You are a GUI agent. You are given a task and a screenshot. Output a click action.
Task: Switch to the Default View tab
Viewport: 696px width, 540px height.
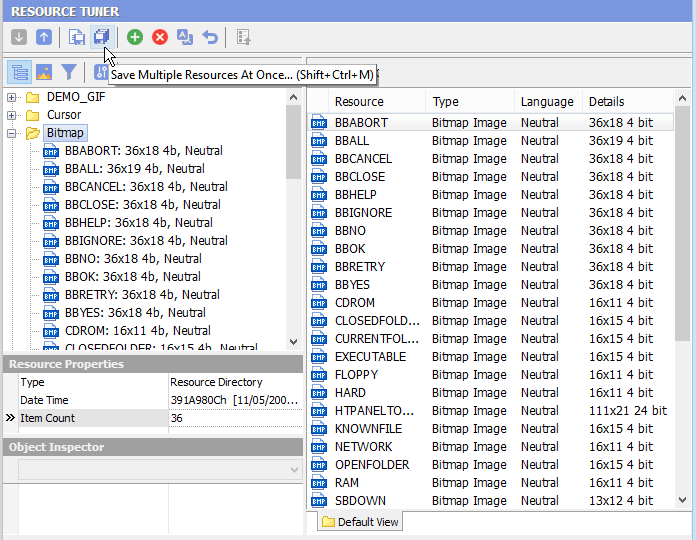360,522
